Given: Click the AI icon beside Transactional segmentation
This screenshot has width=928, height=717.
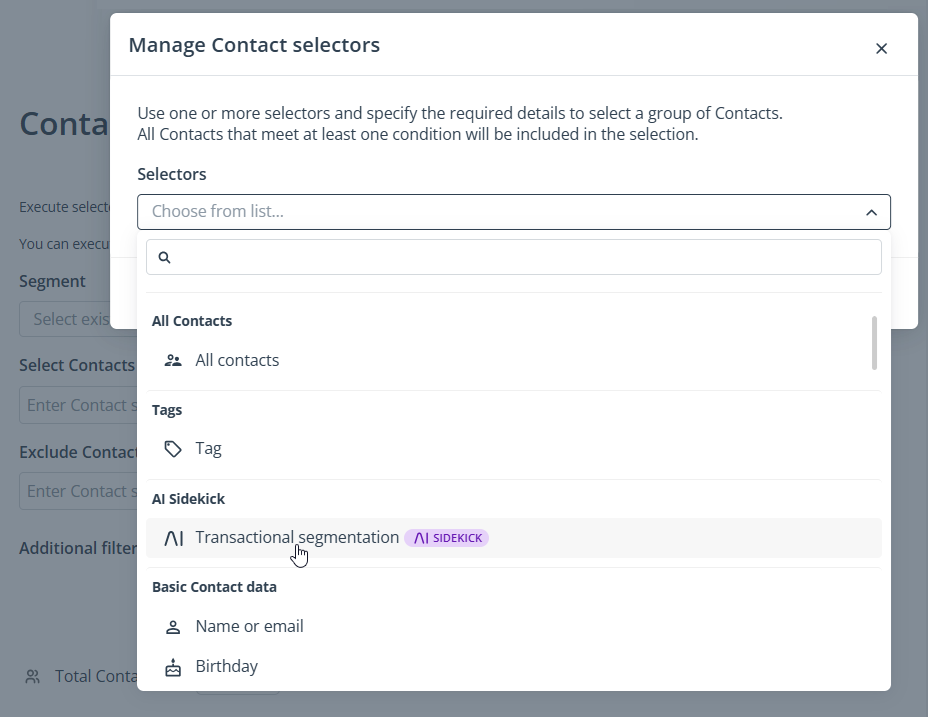Looking at the screenshot, I should 173,537.
